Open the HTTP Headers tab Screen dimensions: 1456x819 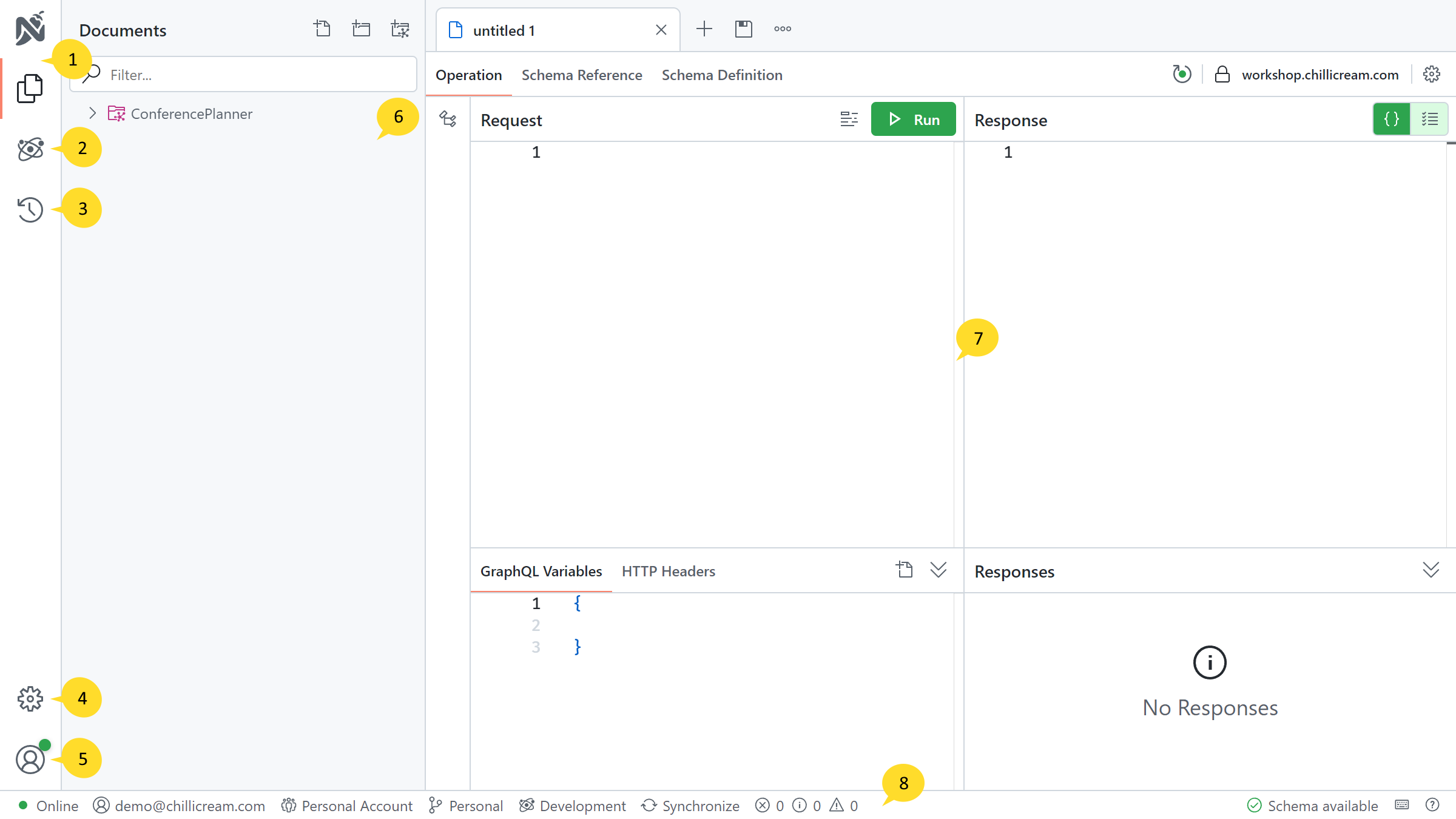[668, 571]
